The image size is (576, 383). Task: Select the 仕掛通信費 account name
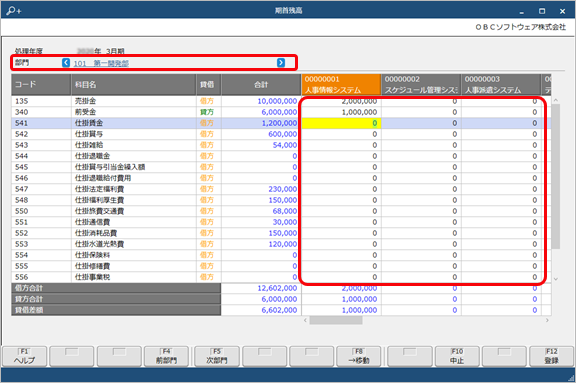coord(92,222)
